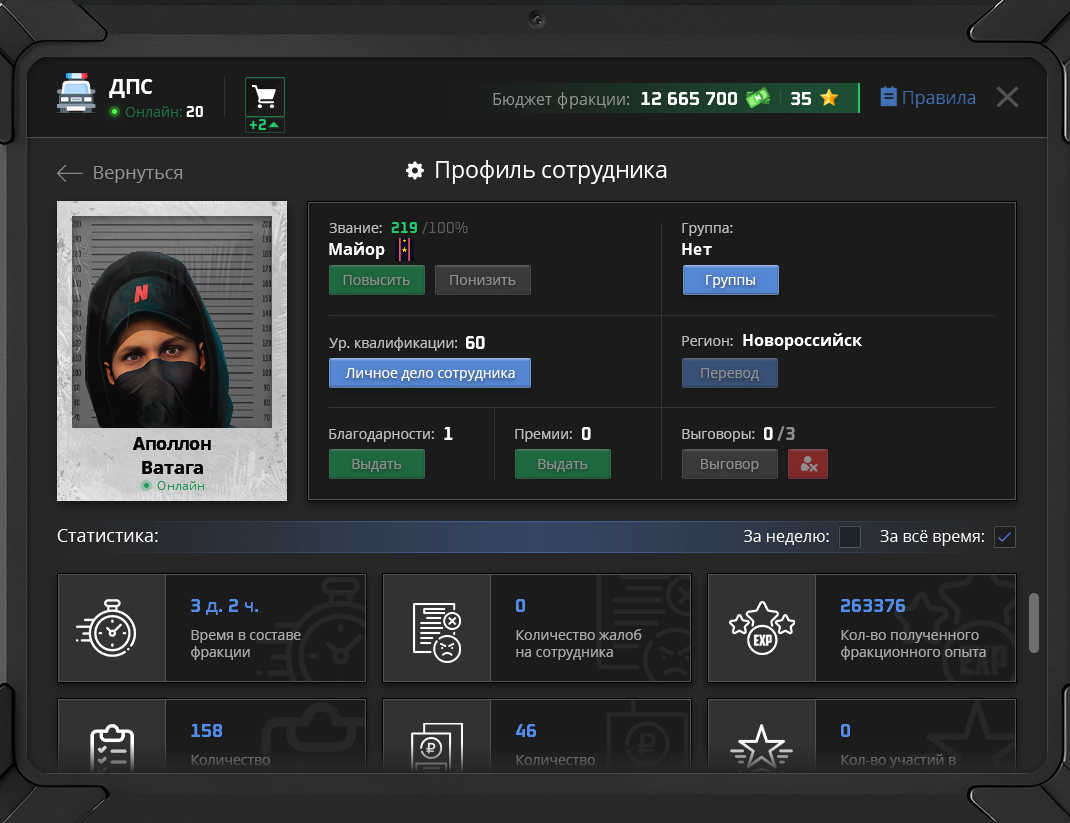The image size is (1070, 823).
Task: Open the Правила rules link
Action: coord(928,97)
